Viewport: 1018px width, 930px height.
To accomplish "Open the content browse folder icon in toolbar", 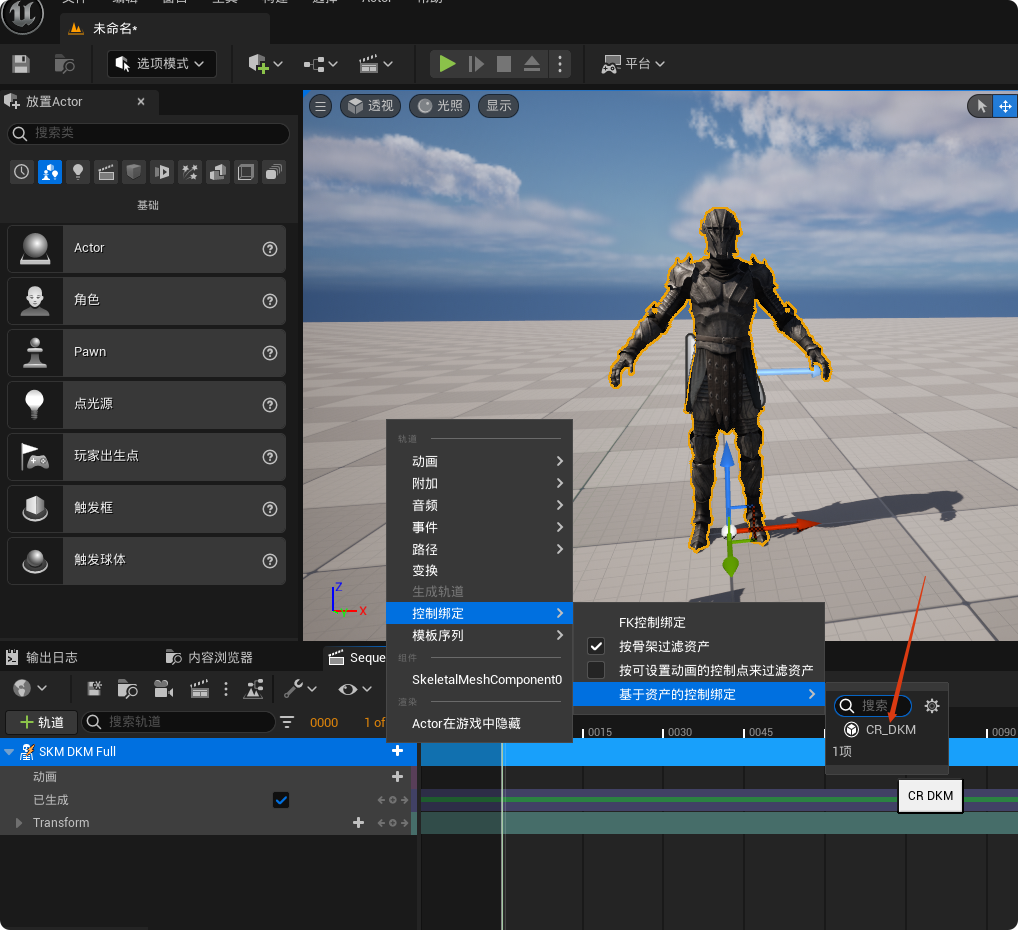I will [x=64, y=64].
